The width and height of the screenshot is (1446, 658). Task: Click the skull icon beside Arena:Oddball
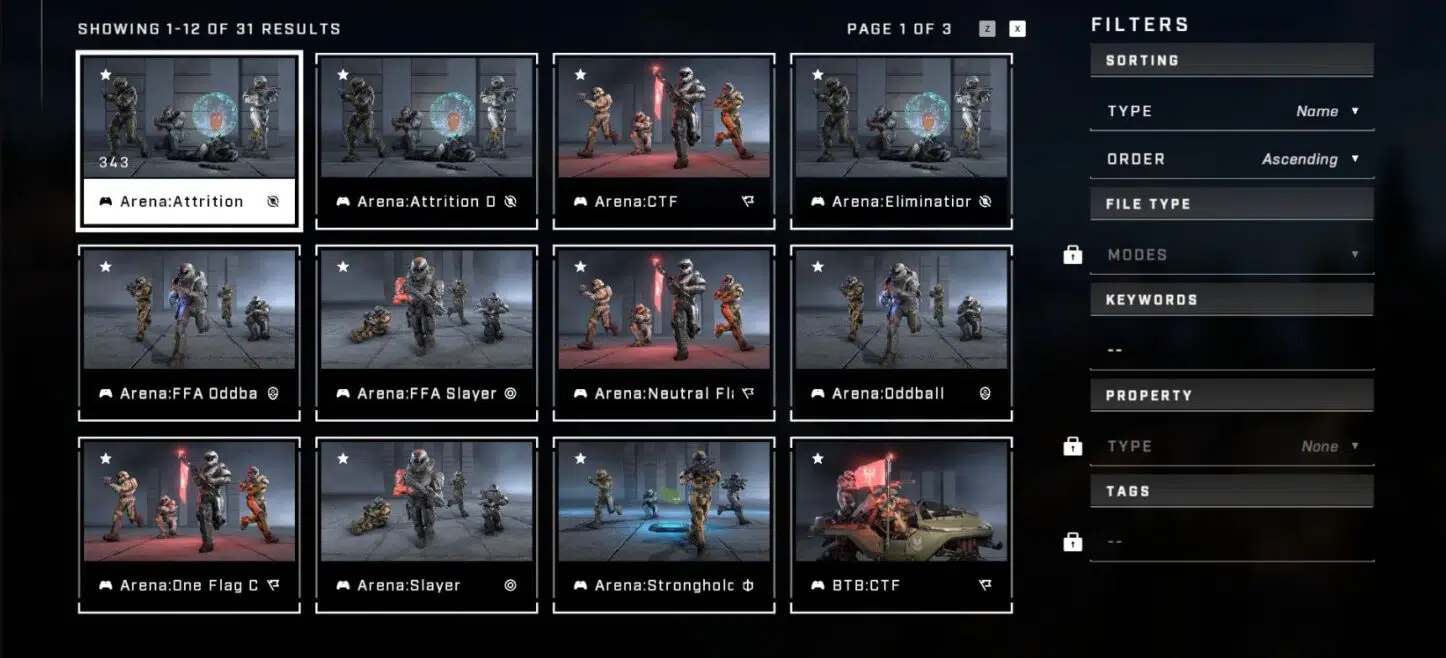point(985,393)
